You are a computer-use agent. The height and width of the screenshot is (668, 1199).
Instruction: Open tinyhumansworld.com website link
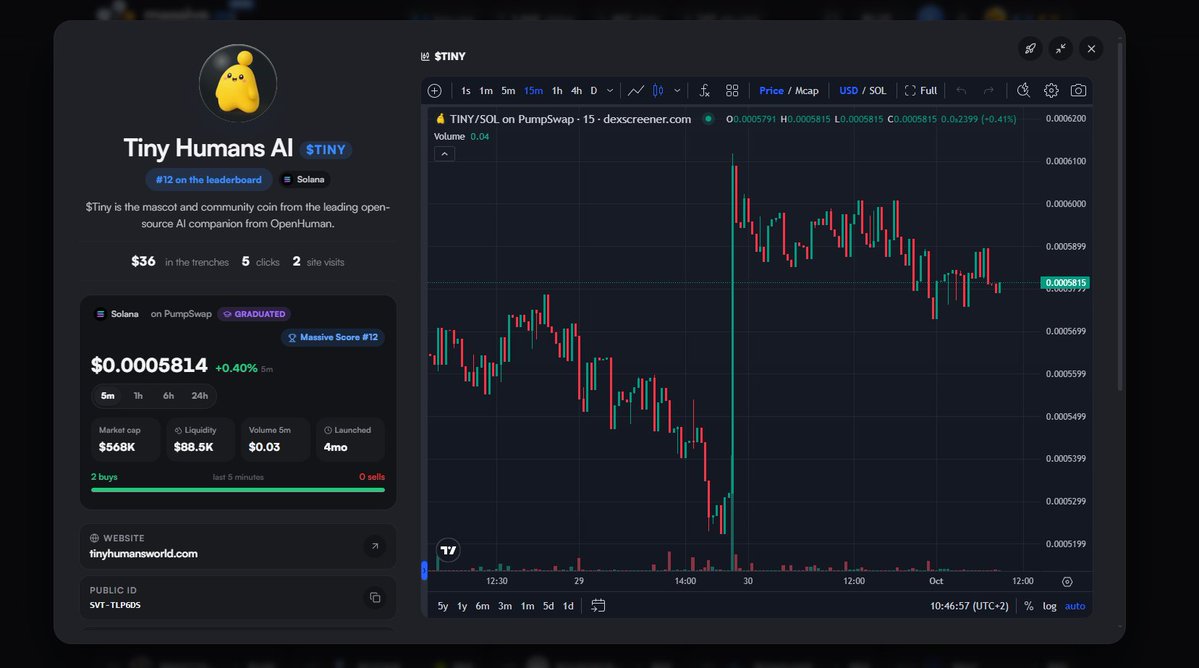(x=143, y=554)
